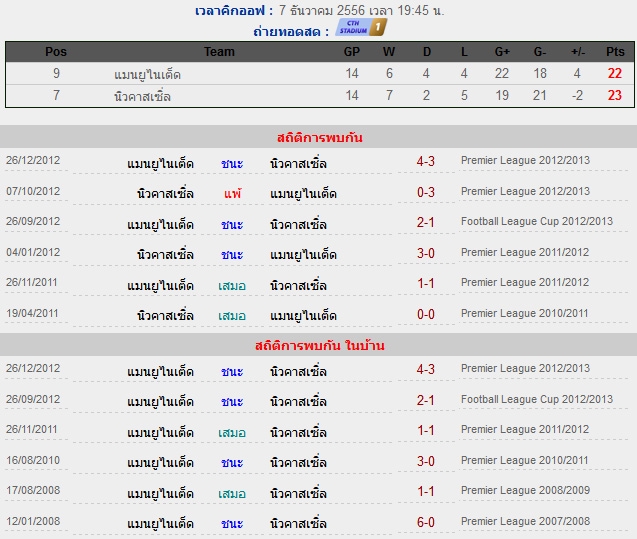Click the '3-0' score on 04/01/2012 row
This screenshot has width=637, height=539.
[426, 253]
